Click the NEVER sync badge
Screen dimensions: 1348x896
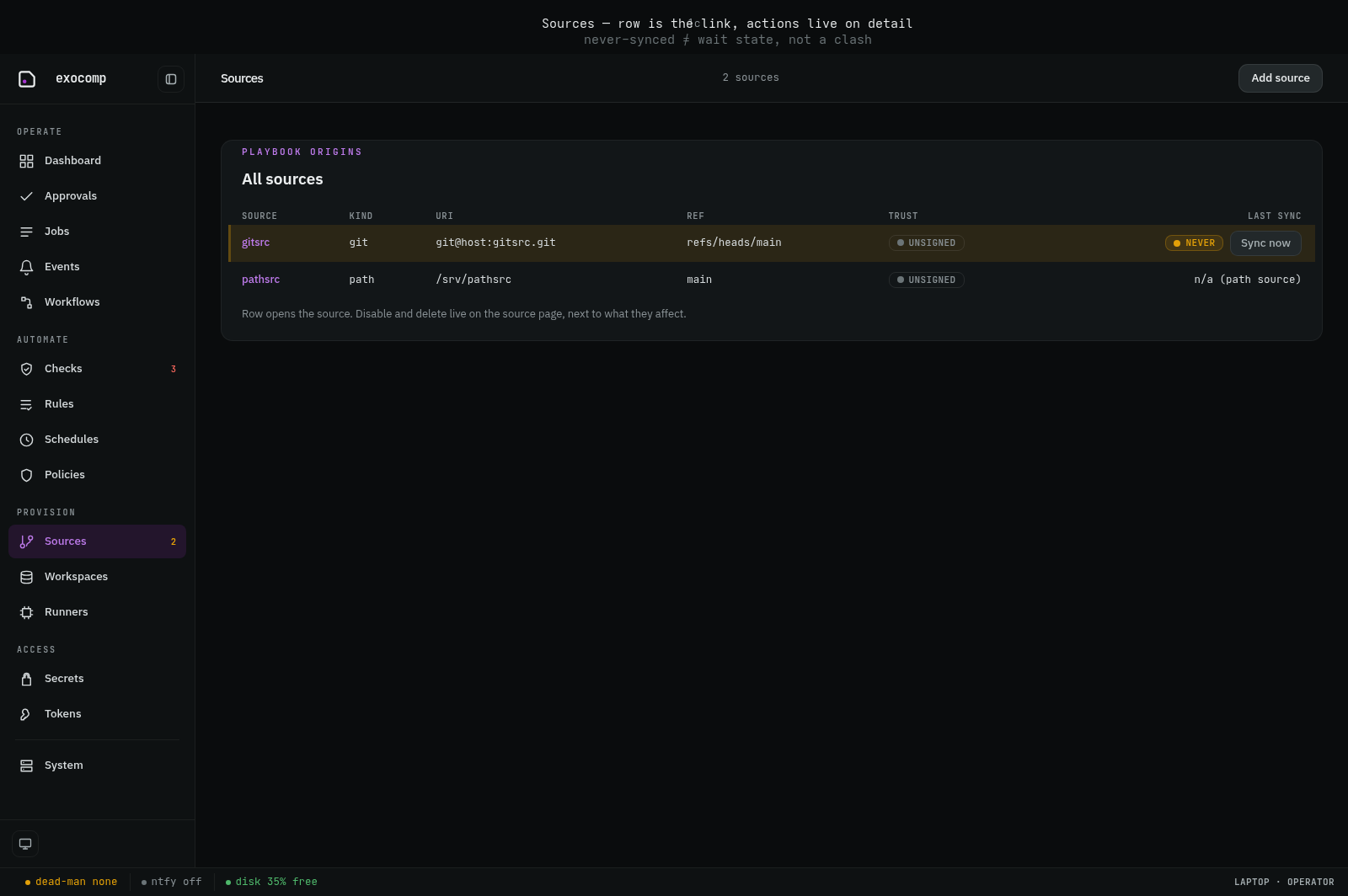tap(1194, 243)
